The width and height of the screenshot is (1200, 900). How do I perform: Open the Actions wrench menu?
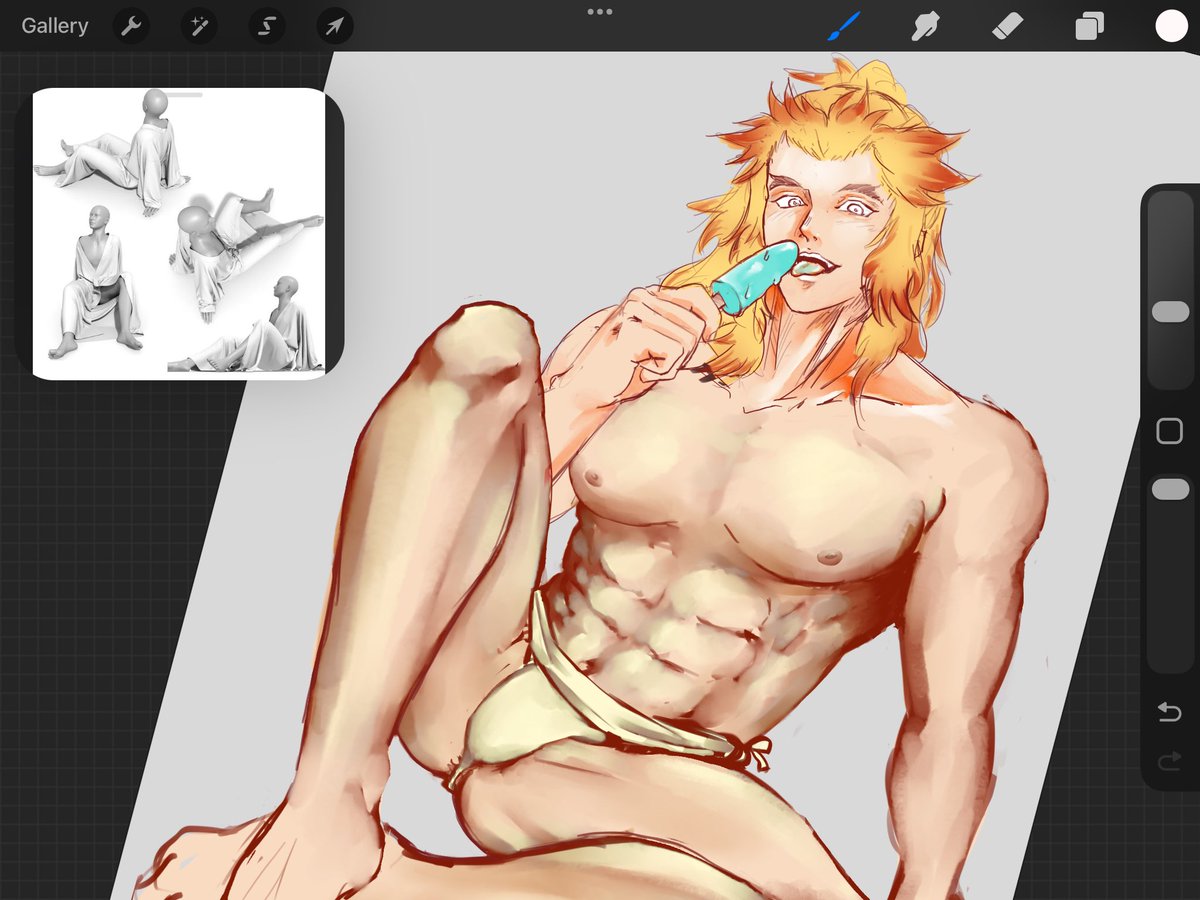130,26
